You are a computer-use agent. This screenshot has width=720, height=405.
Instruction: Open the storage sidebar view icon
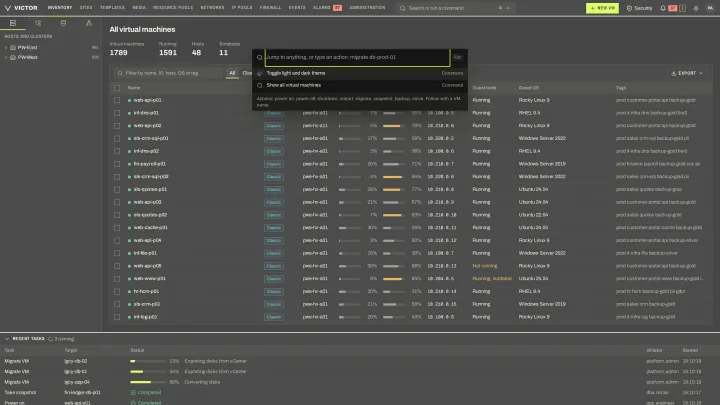tap(63, 23)
